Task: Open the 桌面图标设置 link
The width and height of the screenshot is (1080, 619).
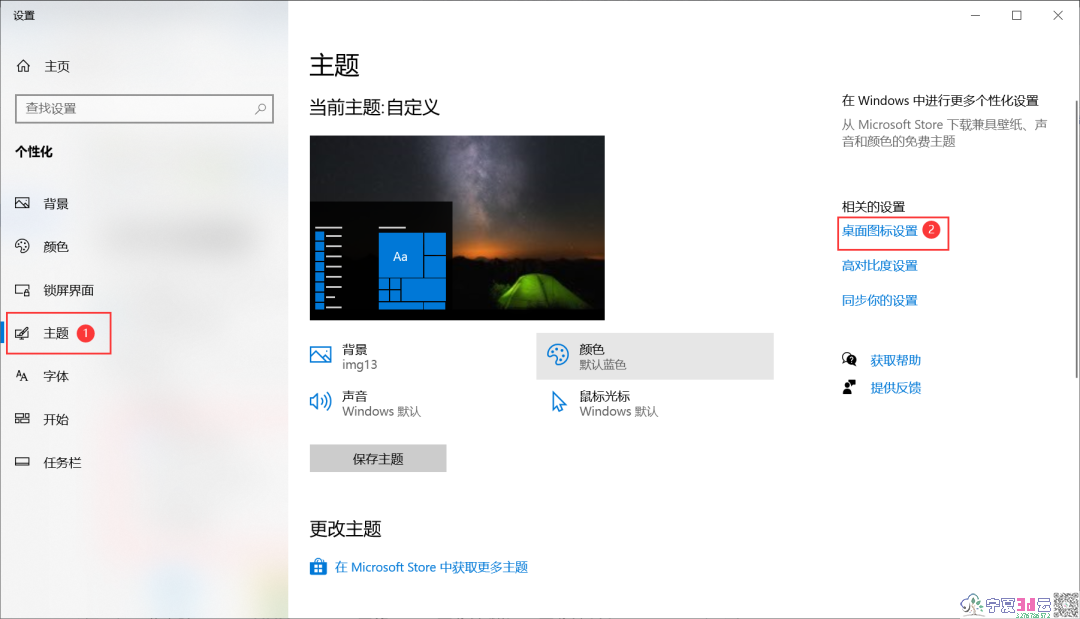Action: (x=880, y=231)
